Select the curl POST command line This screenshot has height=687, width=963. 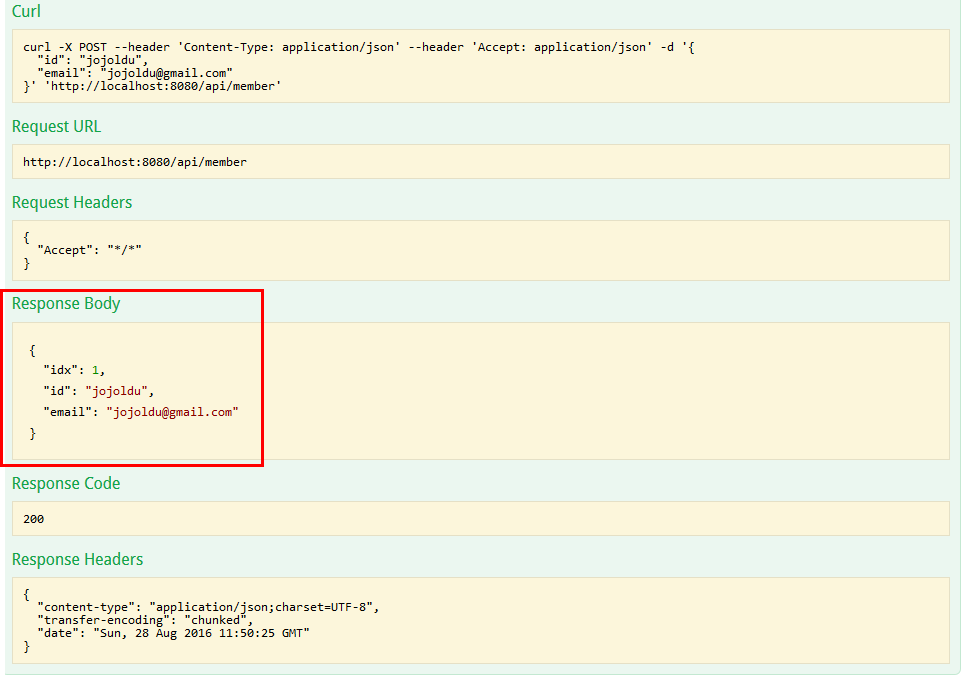pyautogui.click(x=359, y=47)
